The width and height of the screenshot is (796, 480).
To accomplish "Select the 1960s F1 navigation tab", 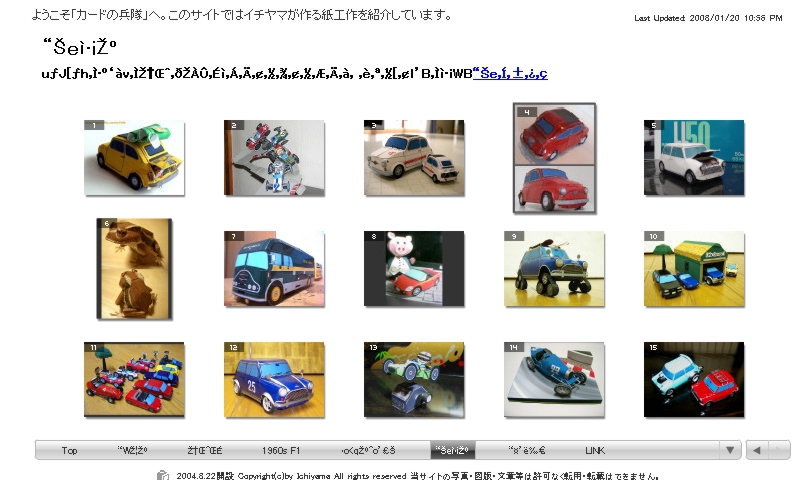I will [x=281, y=450].
